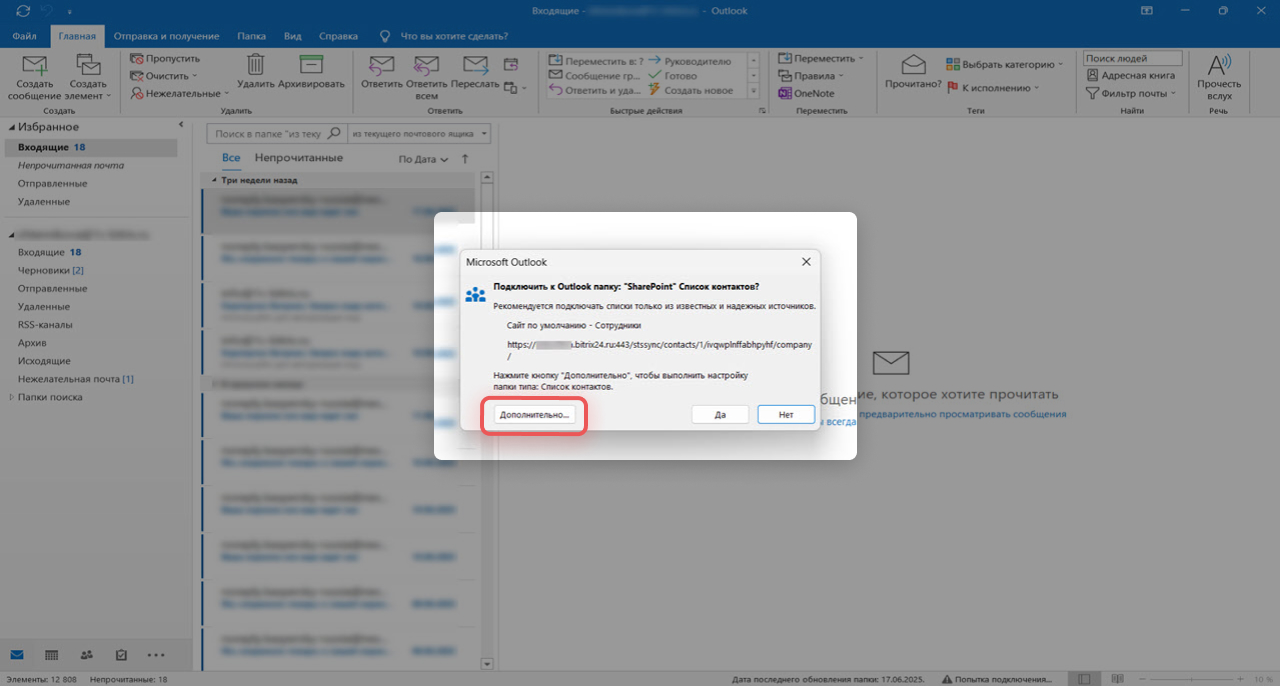Open the 'Черновики [2]' folder
Image resolution: width=1280 pixels, height=686 pixels.
click(x=51, y=270)
